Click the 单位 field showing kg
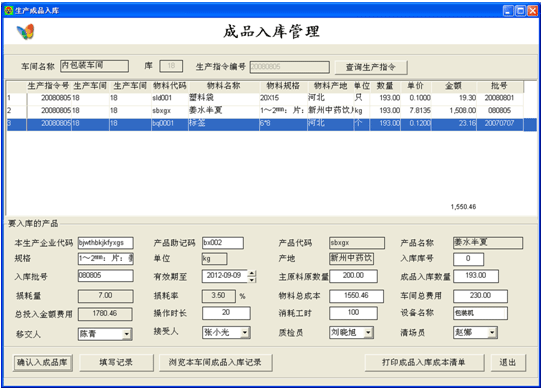The width and height of the screenshot is (544, 392). pyautogui.click(x=214, y=259)
